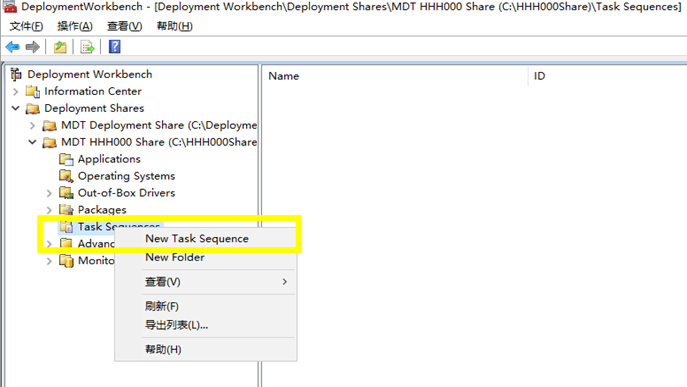Screen dimensions: 687x387
Task: Click the MDT HHH000 Share folder icon
Action: [50, 142]
